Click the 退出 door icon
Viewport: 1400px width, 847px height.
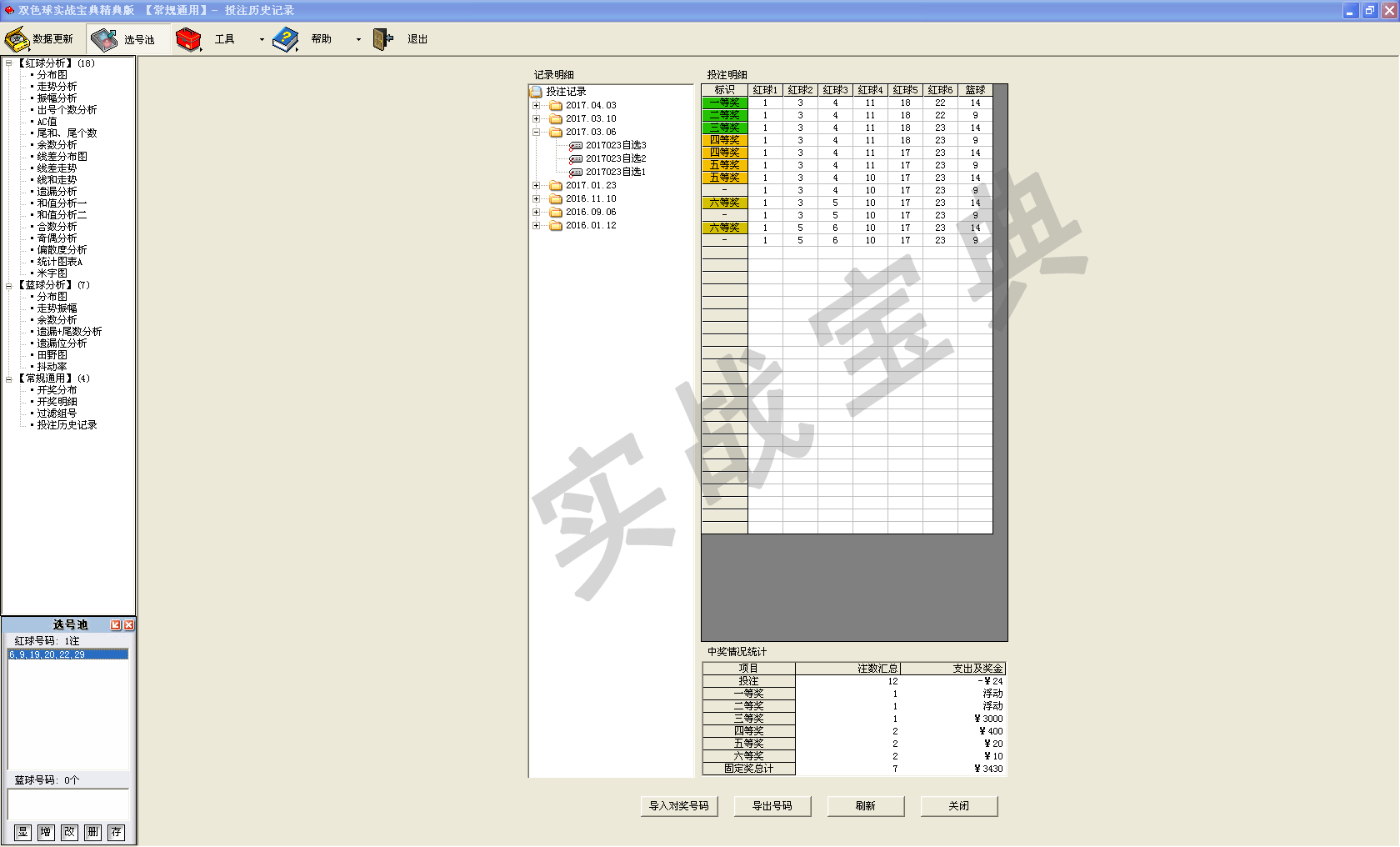tap(382, 39)
